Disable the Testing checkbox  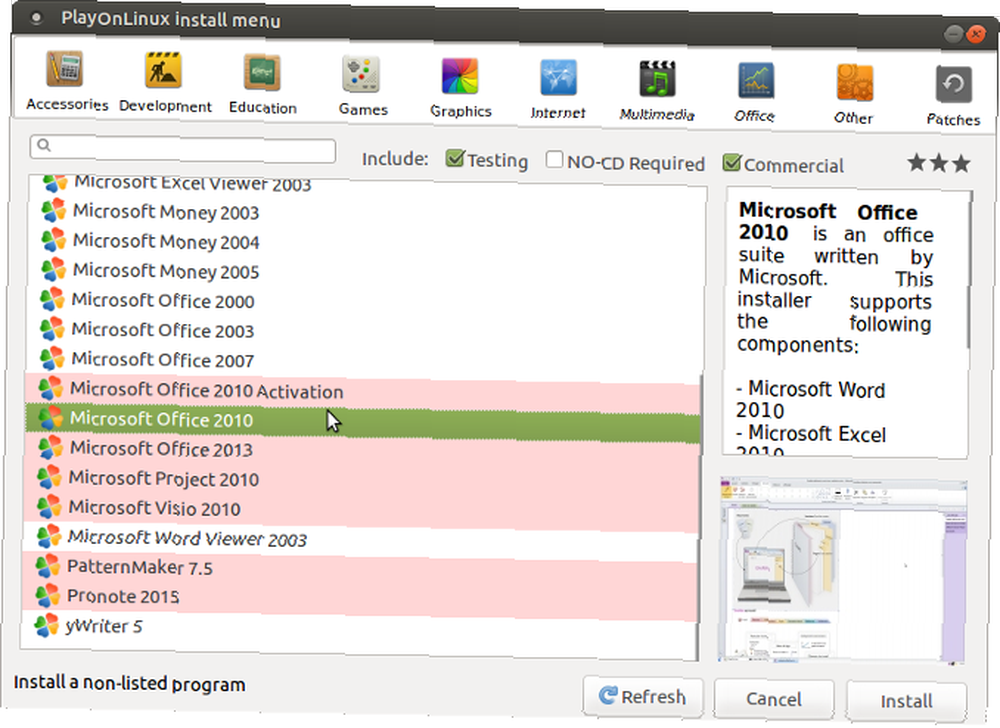[x=455, y=158]
